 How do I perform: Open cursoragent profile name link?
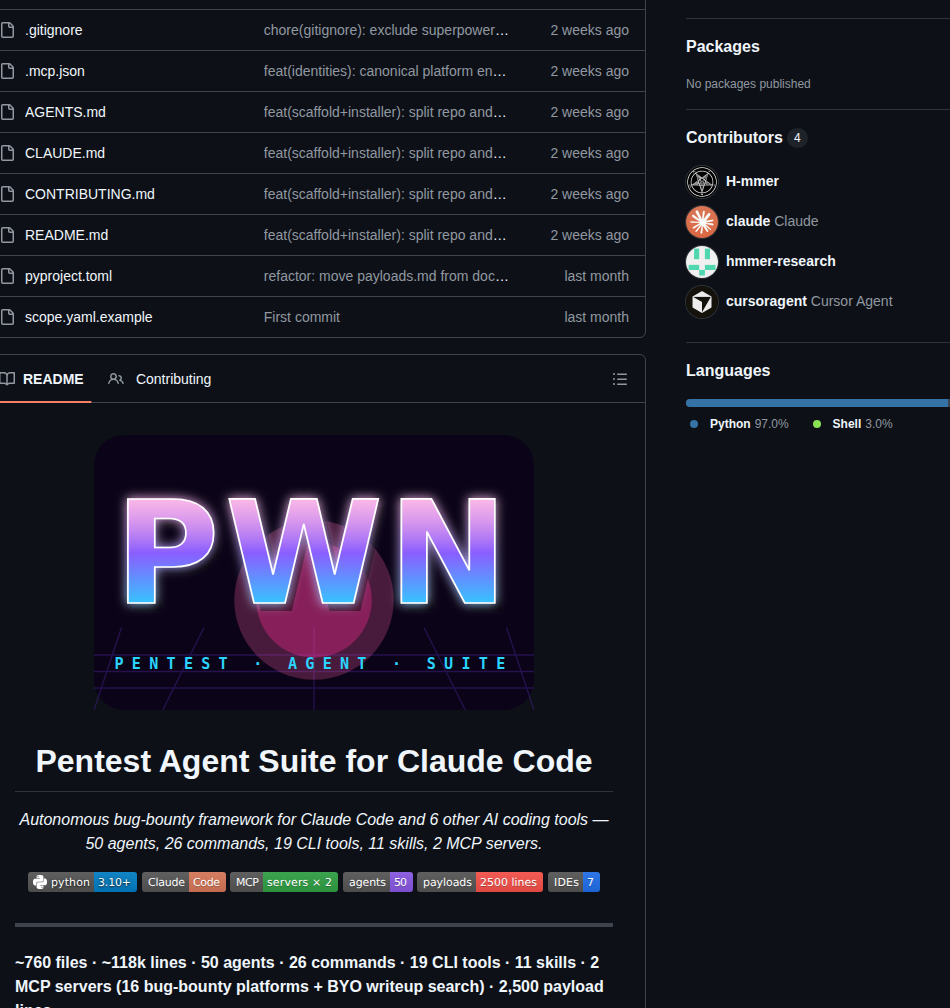coord(766,301)
